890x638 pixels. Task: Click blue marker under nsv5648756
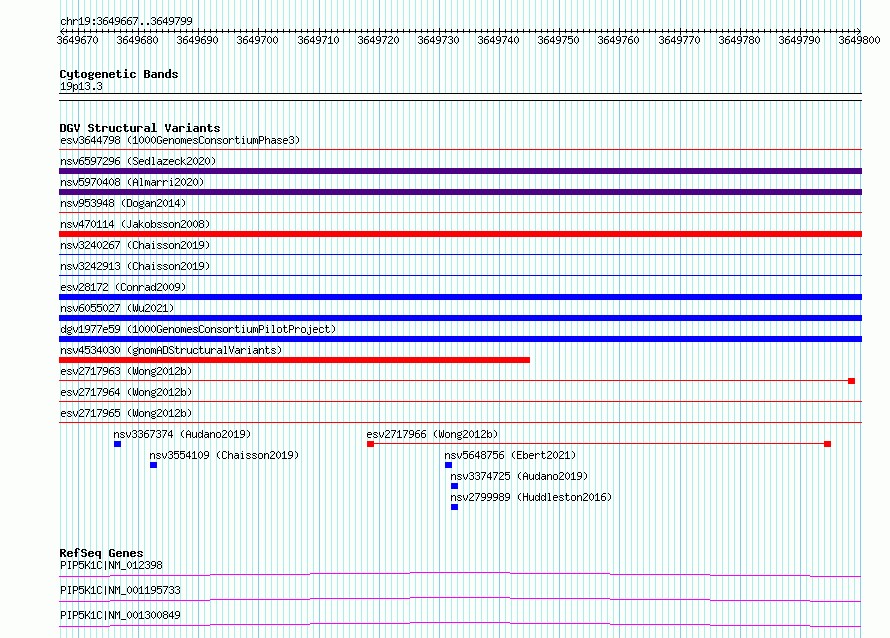coord(448,465)
